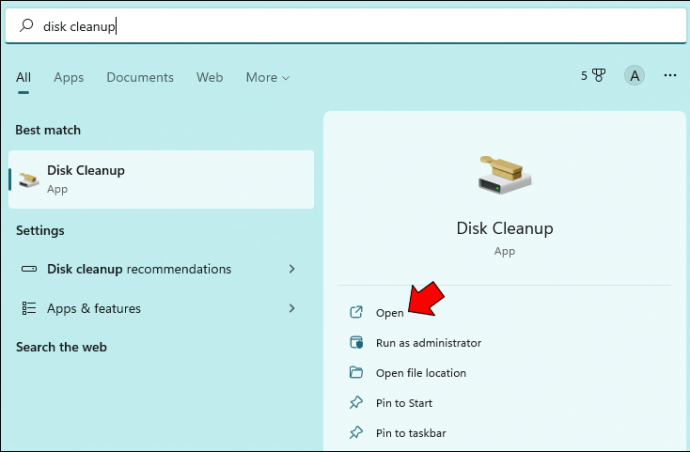Open the account avatar A
Viewport: 690px width, 452px height.
click(x=634, y=76)
